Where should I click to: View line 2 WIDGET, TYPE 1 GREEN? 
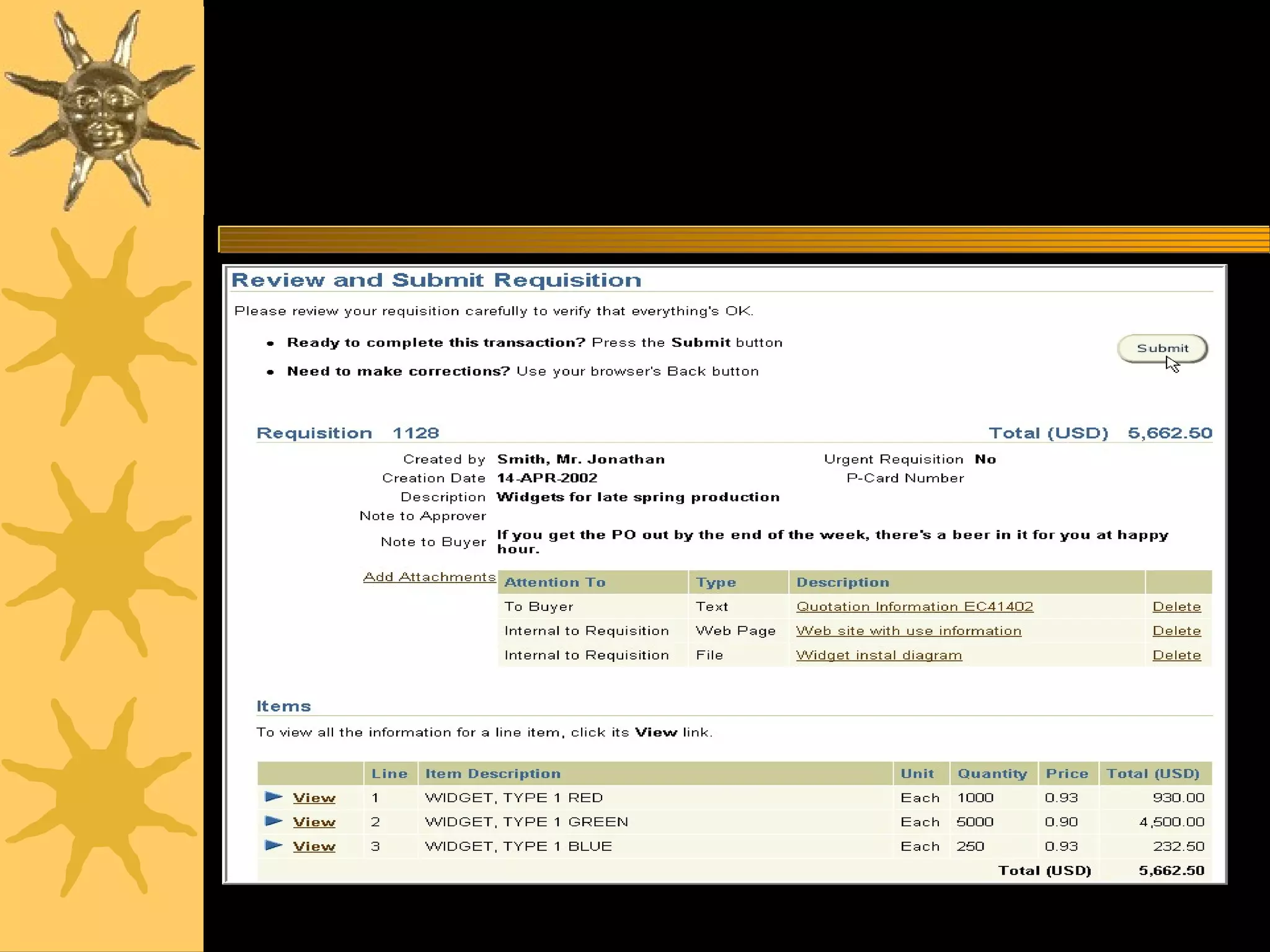[314, 822]
